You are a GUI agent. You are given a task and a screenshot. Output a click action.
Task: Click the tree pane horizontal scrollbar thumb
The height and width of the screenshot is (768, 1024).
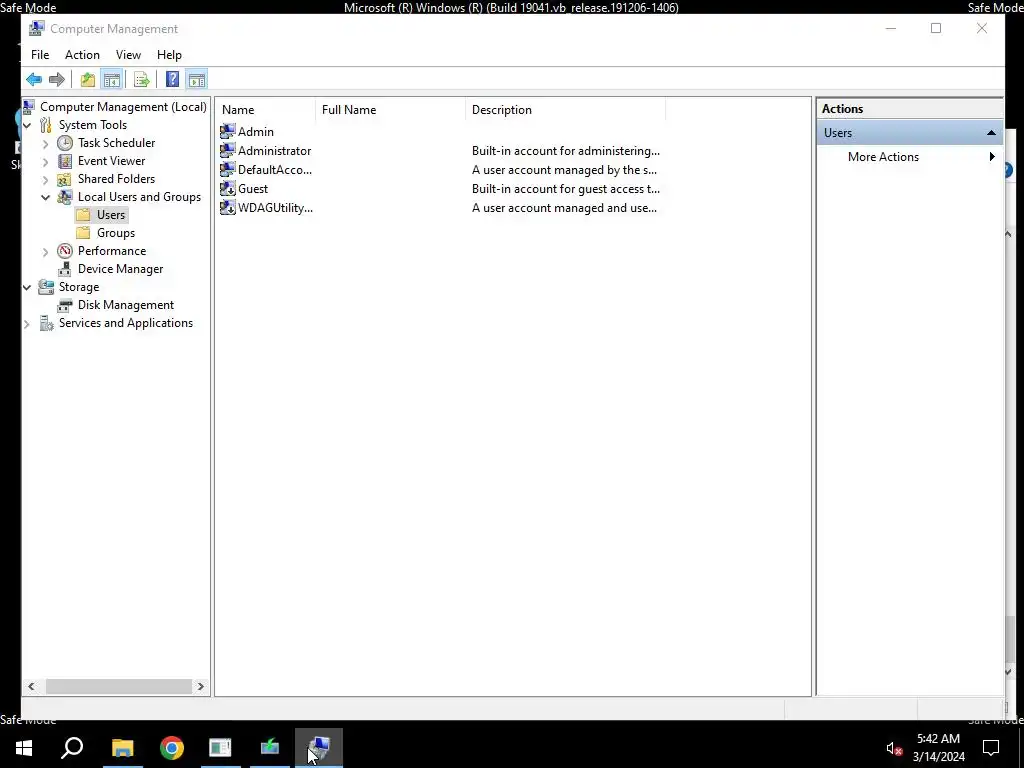click(118, 686)
